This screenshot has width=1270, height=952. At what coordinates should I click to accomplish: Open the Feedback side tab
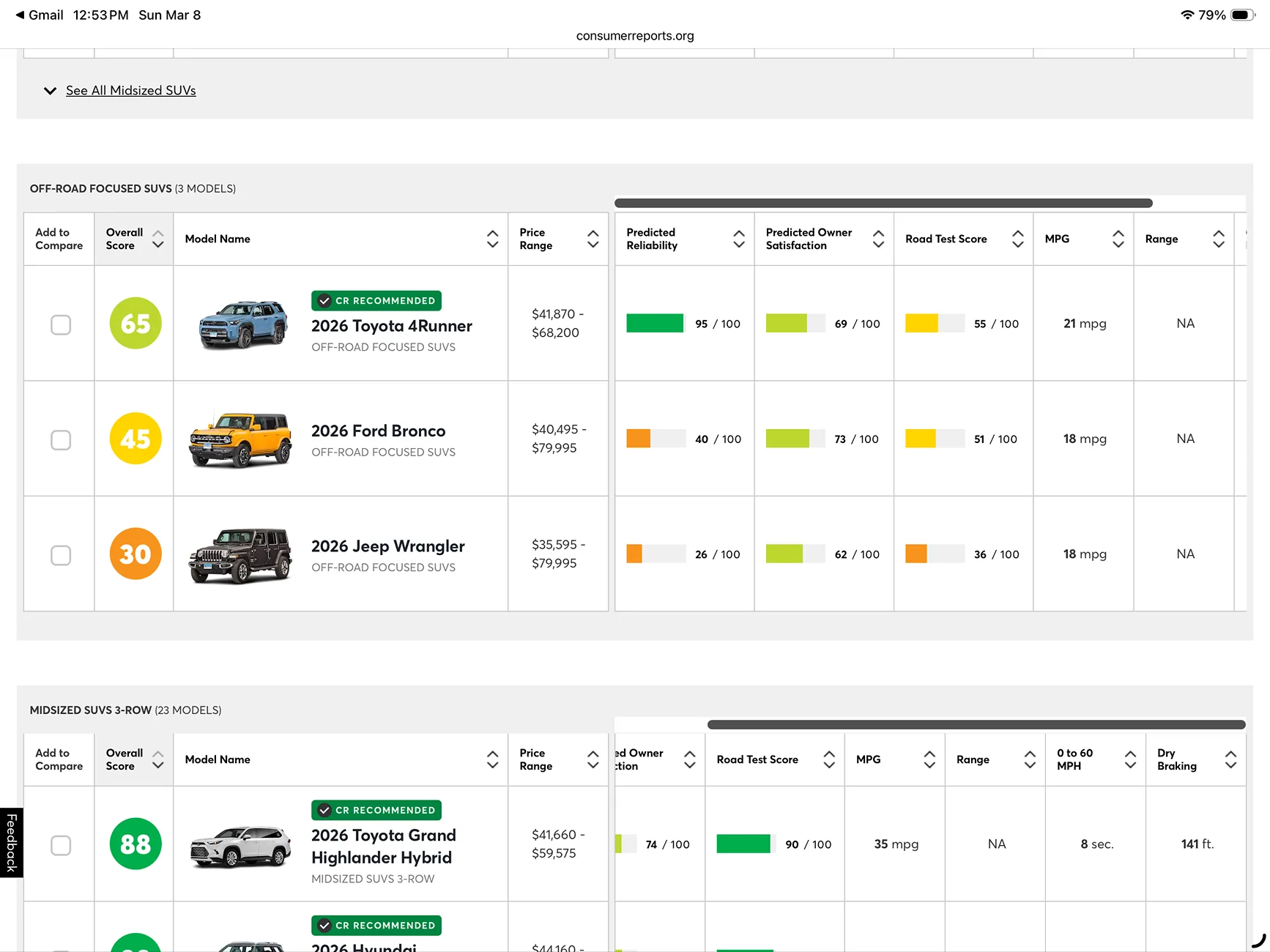pos(12,842)
